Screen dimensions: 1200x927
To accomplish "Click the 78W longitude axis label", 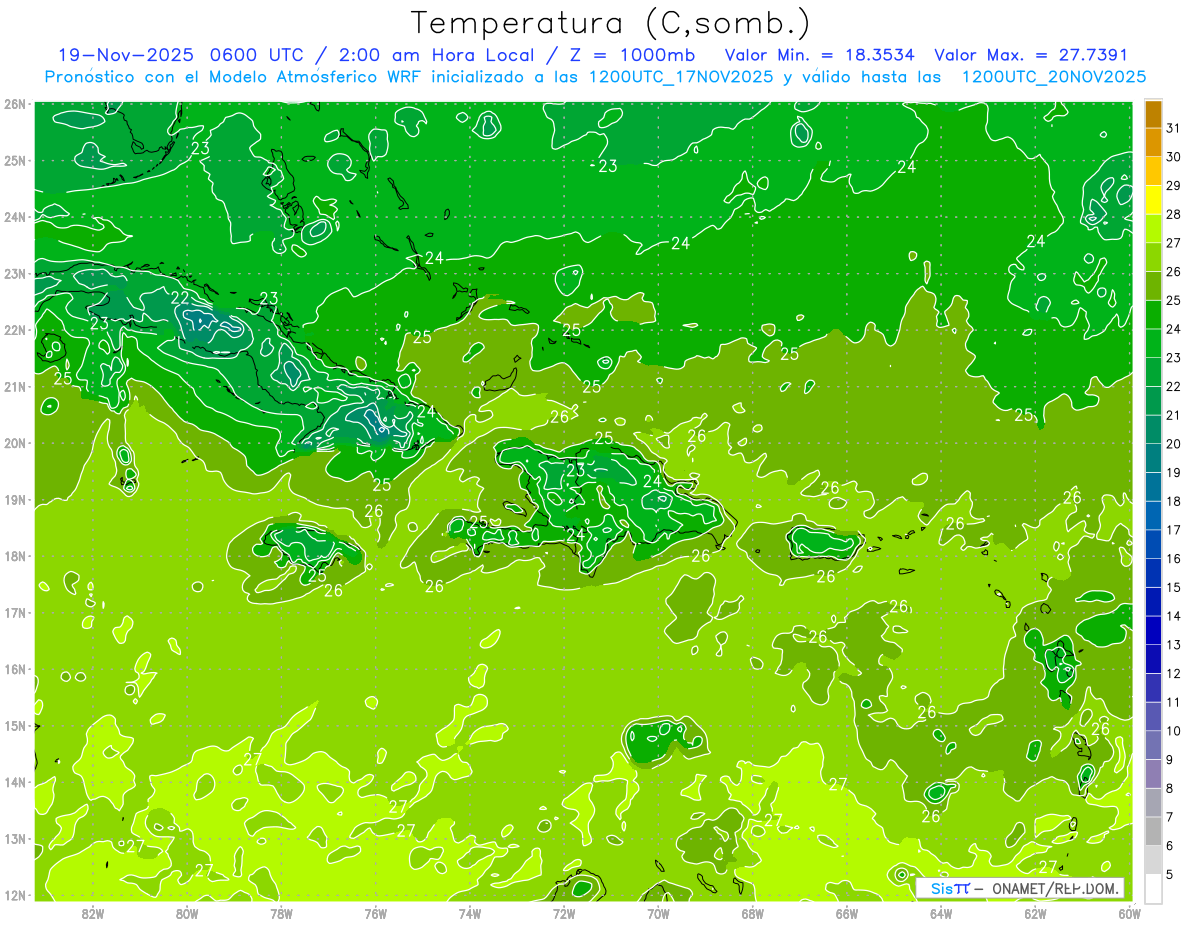I will (x=281, y=912).
